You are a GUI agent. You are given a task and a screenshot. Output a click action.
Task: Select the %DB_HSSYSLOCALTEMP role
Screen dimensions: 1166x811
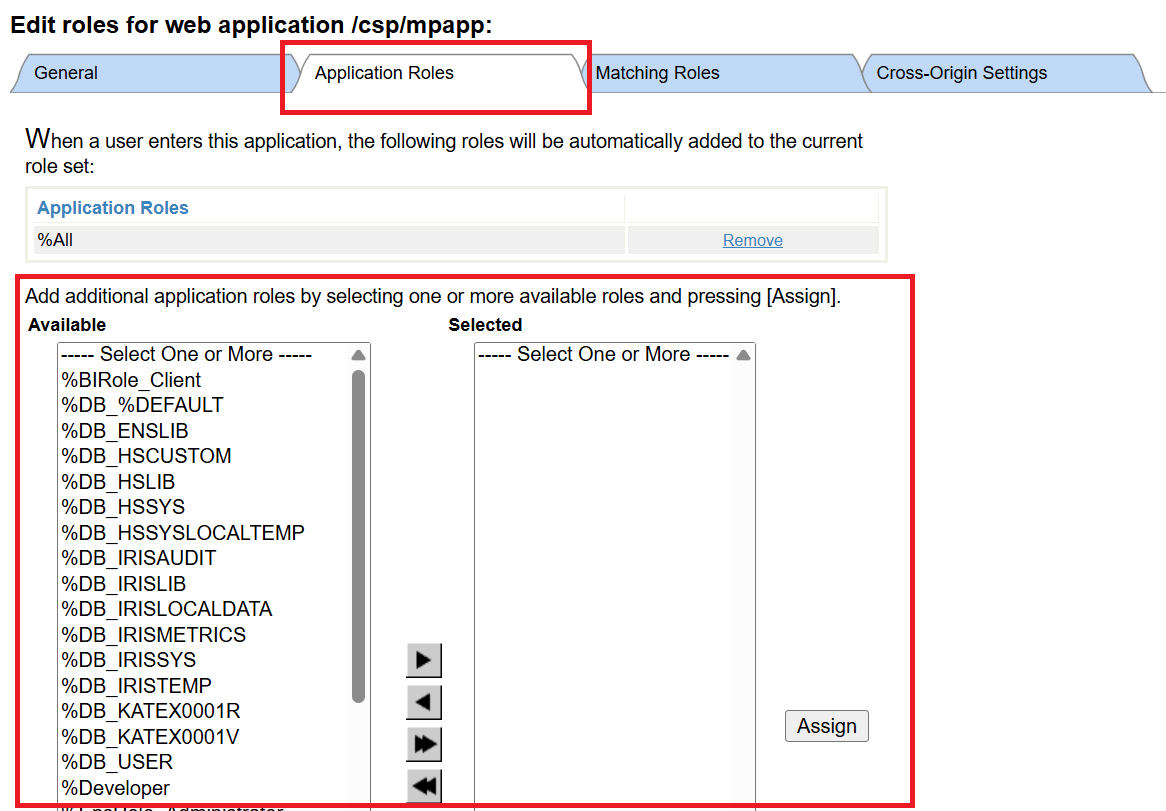tap(183, 532)
